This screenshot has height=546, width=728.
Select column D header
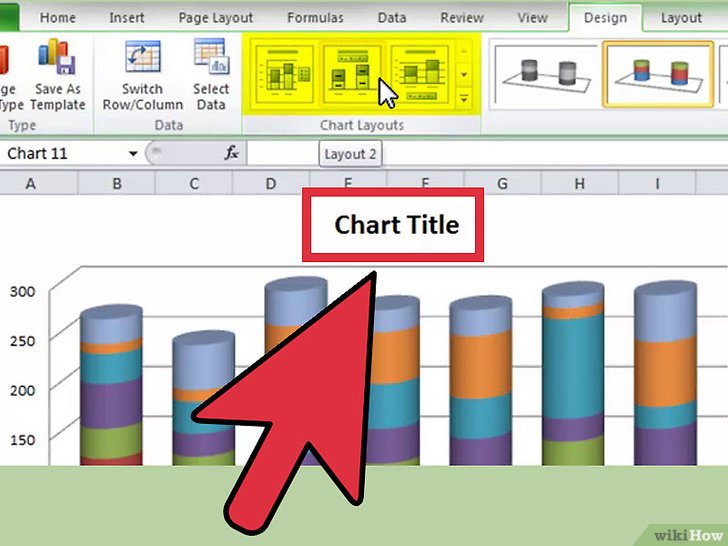271,183
